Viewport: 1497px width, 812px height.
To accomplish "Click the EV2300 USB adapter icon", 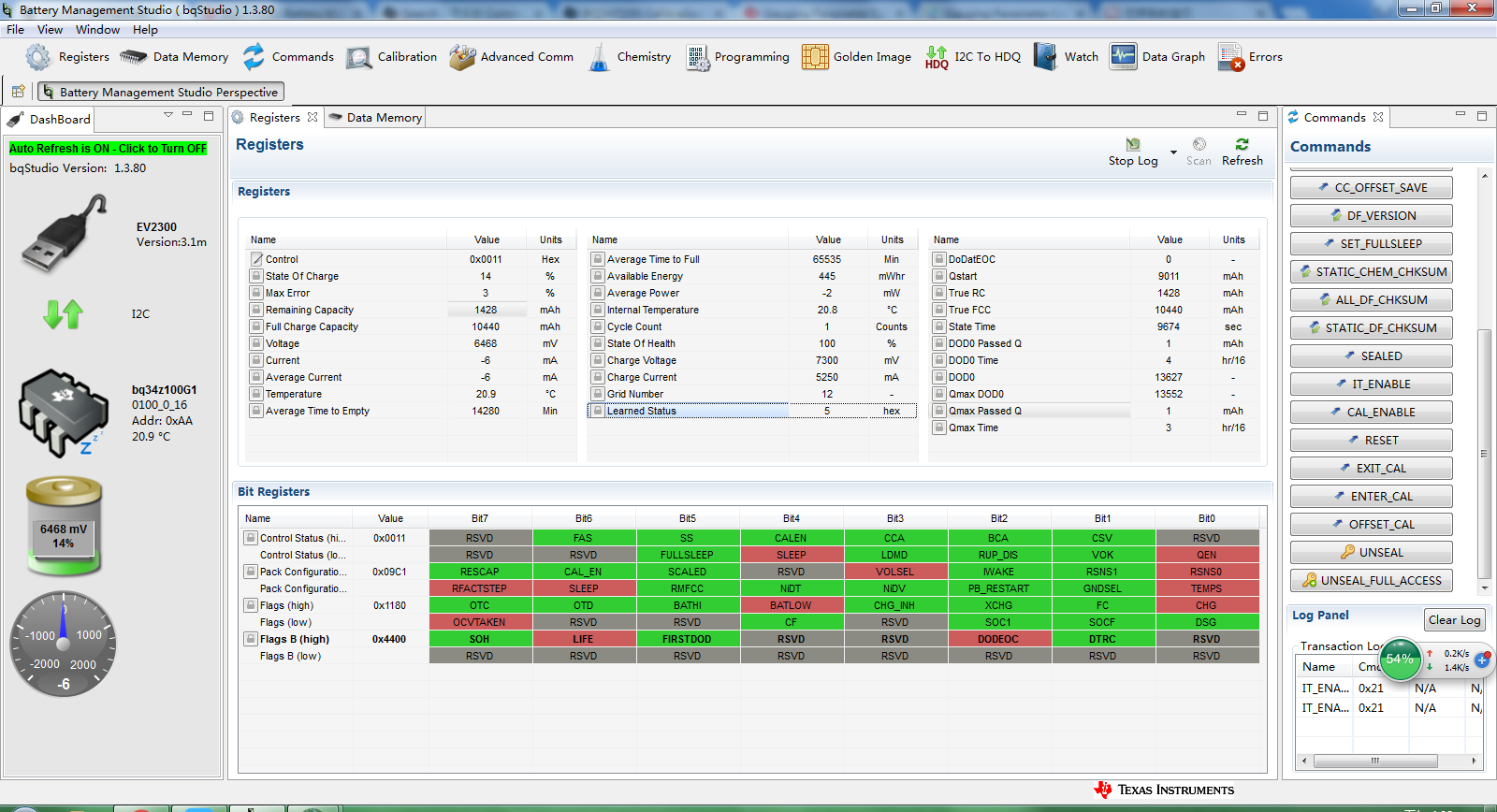I will 65,232.
